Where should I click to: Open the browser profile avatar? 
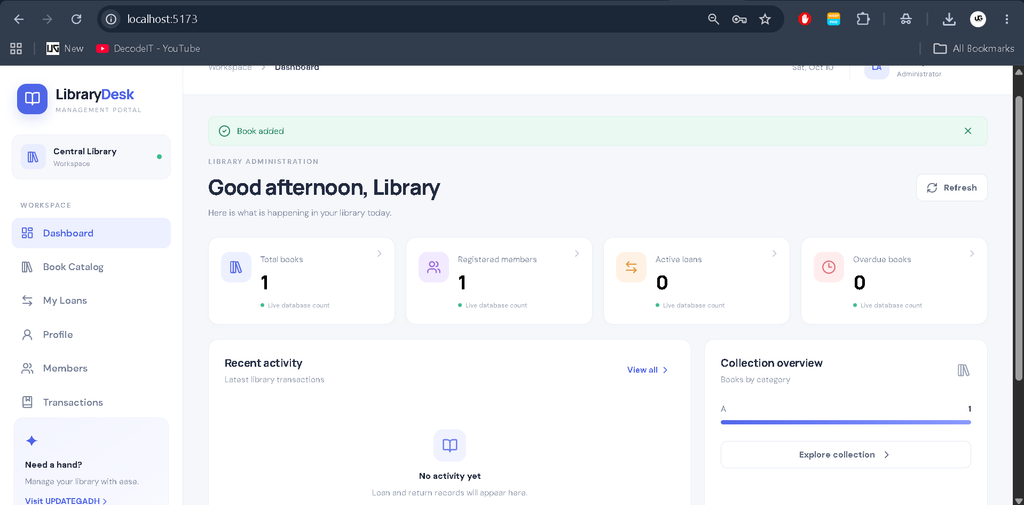(978, 20)
